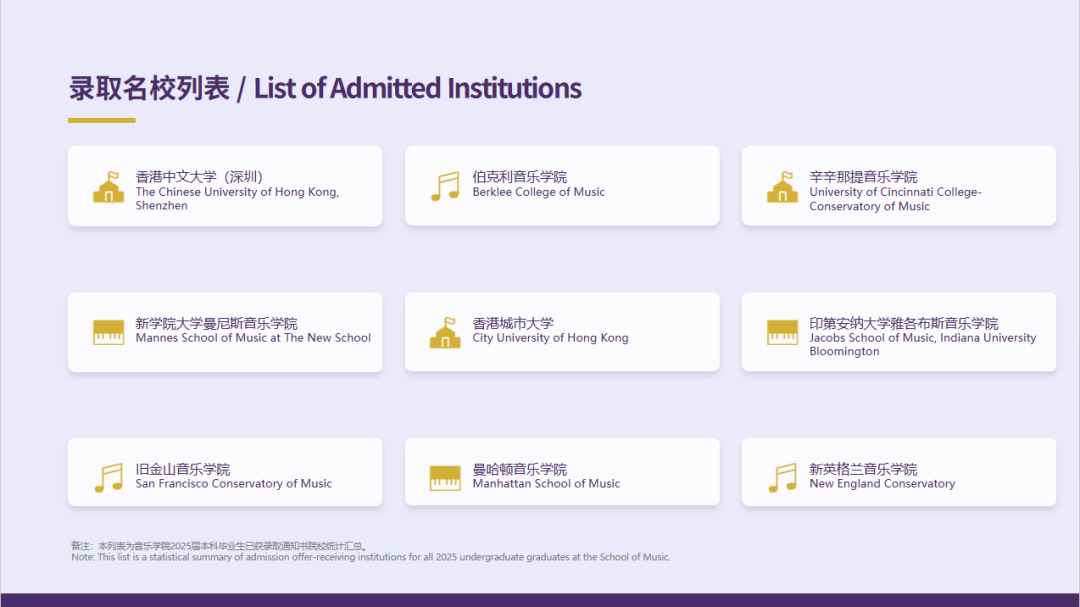
Task: Click the 'New England Conservatory' text
Action: pos(882,484)
